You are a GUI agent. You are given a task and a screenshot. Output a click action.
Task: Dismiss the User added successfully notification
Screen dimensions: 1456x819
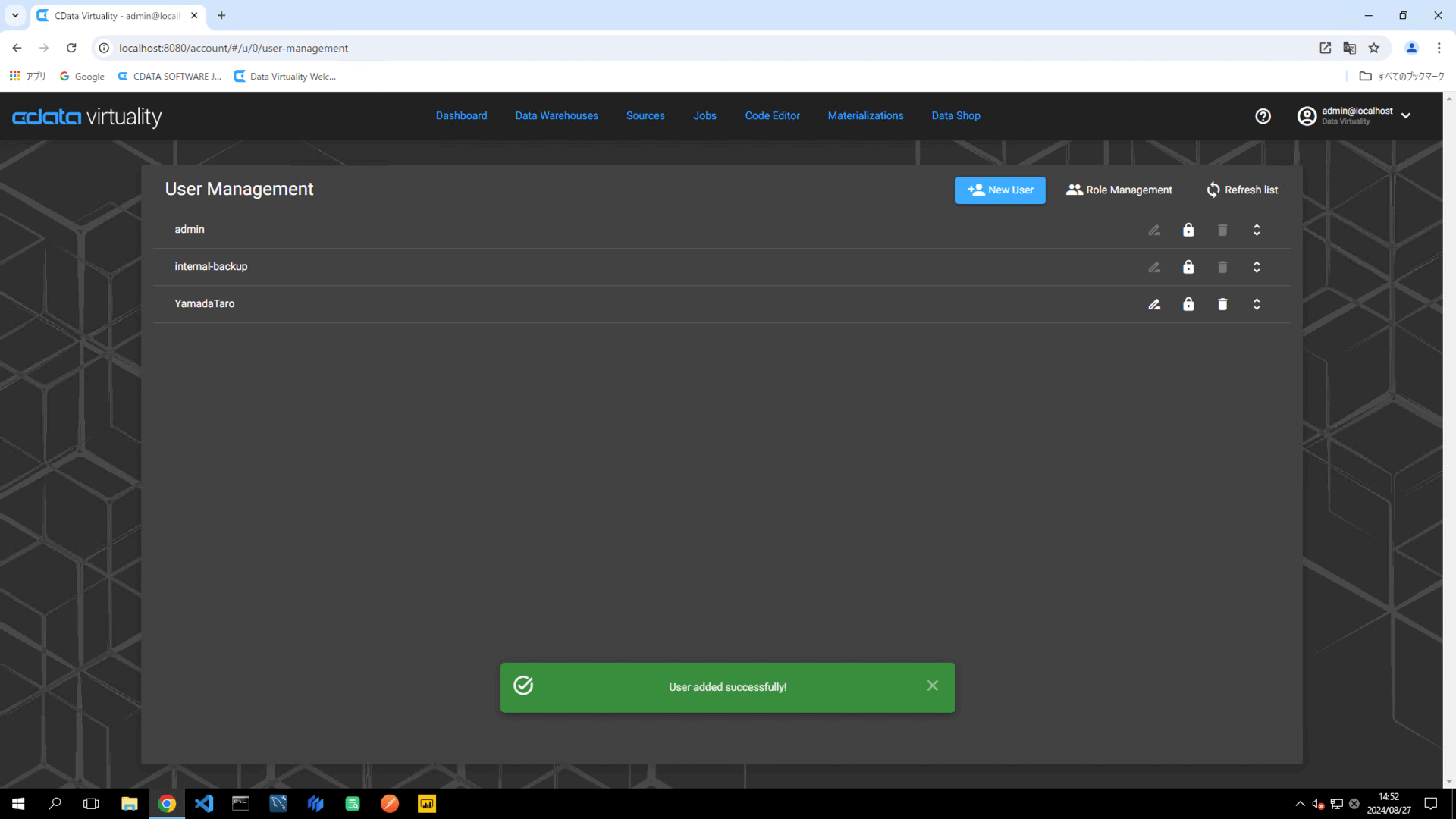[932, 686]
